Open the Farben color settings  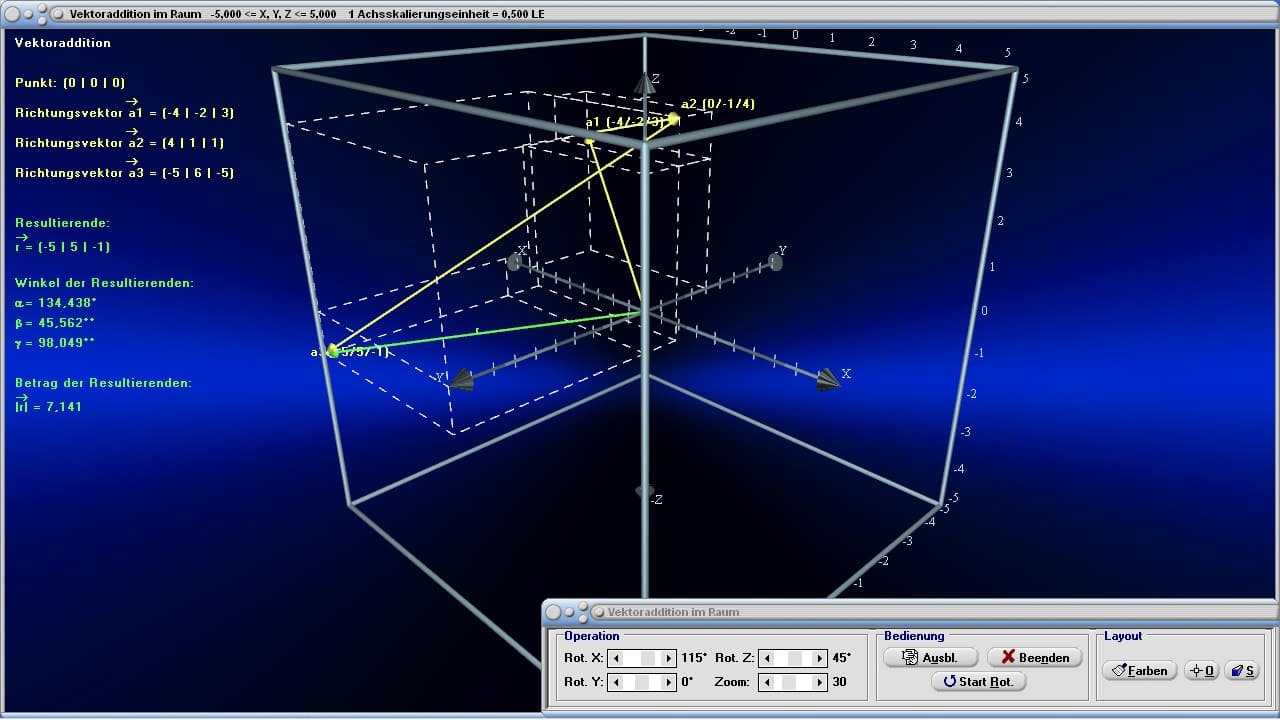click(x=1139, y=671)
